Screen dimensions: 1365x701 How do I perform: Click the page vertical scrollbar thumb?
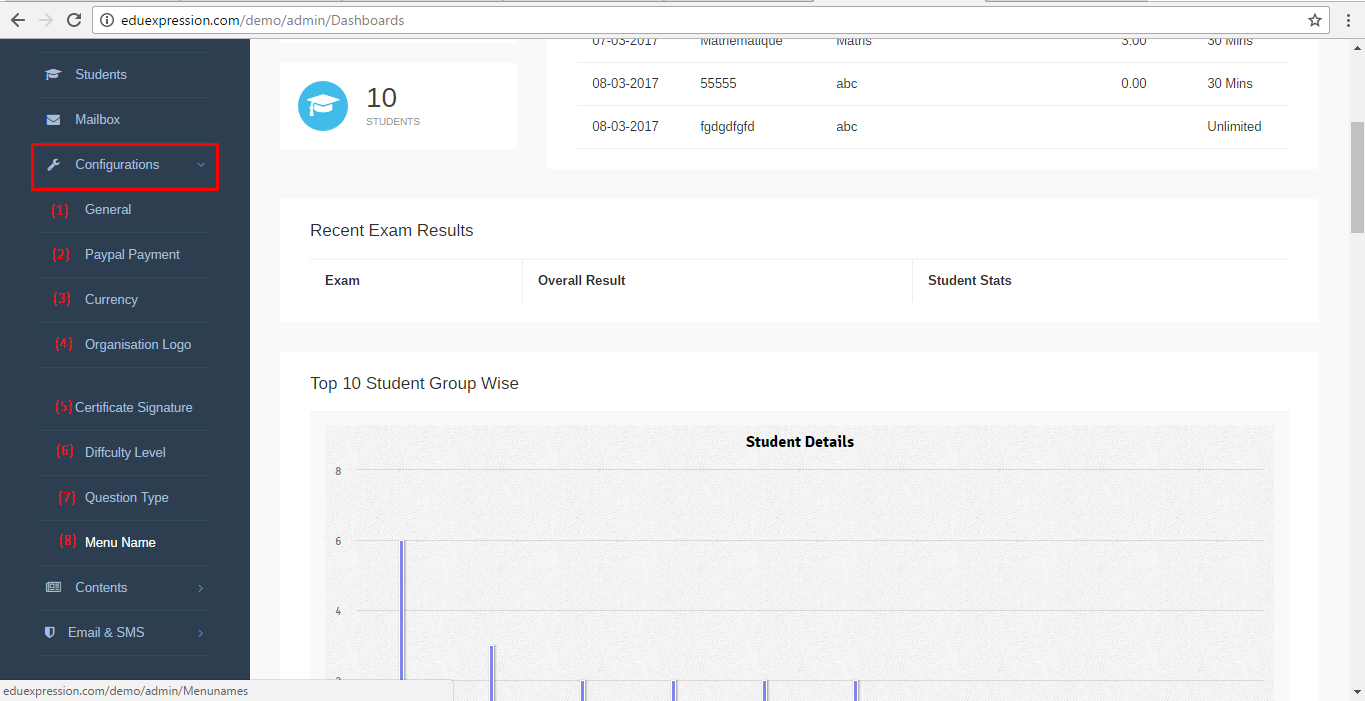1357,178
